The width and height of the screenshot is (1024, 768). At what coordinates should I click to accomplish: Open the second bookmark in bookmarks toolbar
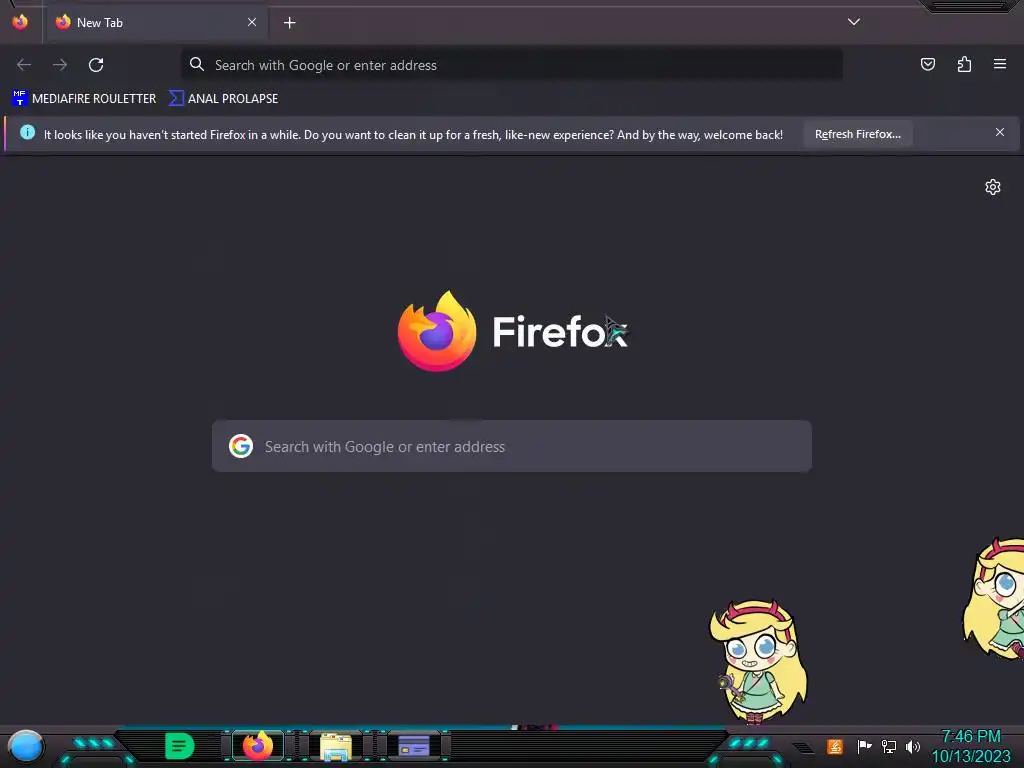(x=223, y=99)
